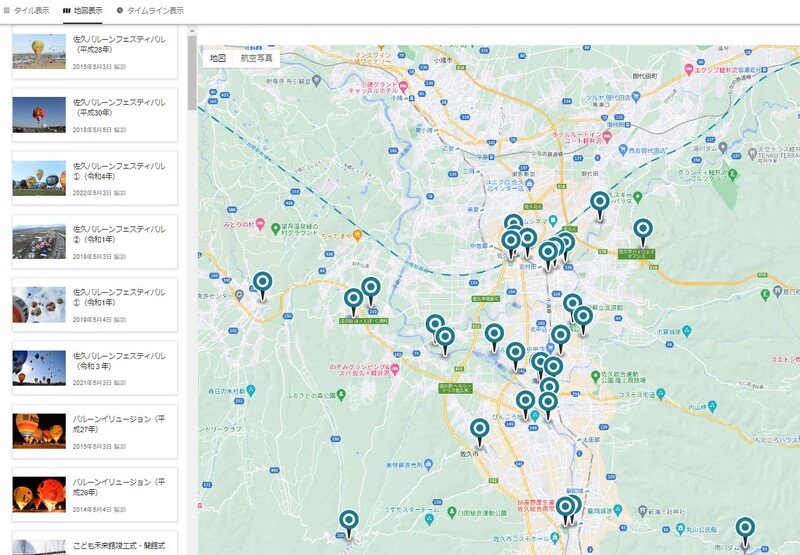Click 小諸グランドキャッスルホテル hotel icon
The width and height of the screenshot is (800, 555).
pyautogui.click(x=403, y=86)
